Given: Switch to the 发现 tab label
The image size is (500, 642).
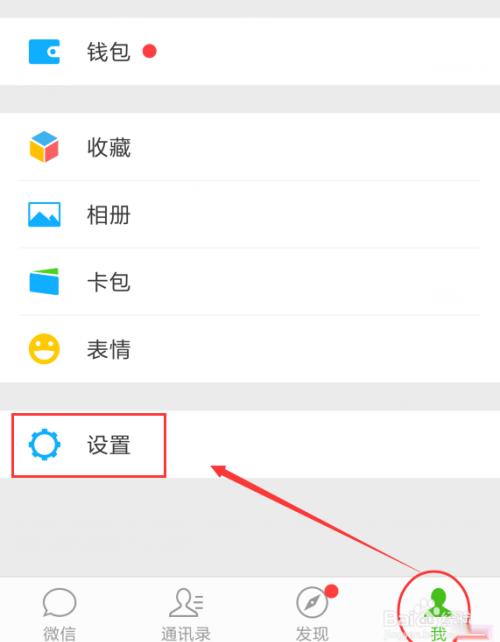Looking at the screenshot, I should pyautogui.click(x=312, y=633).
